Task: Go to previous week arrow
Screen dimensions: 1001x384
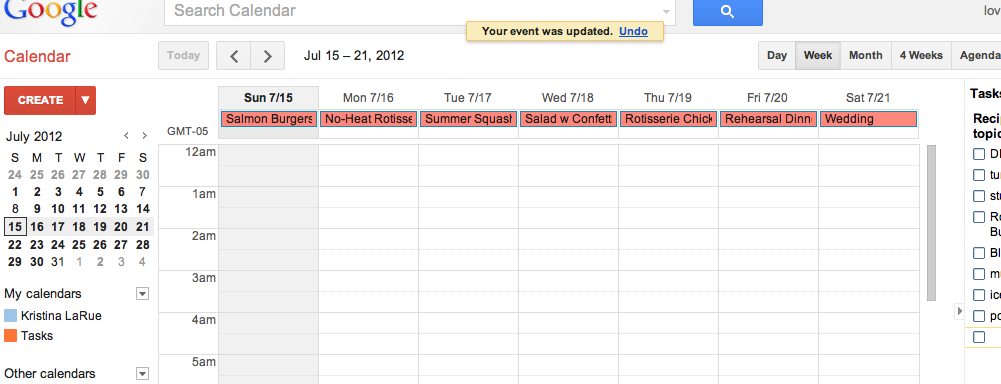Action: click(234, 55)
